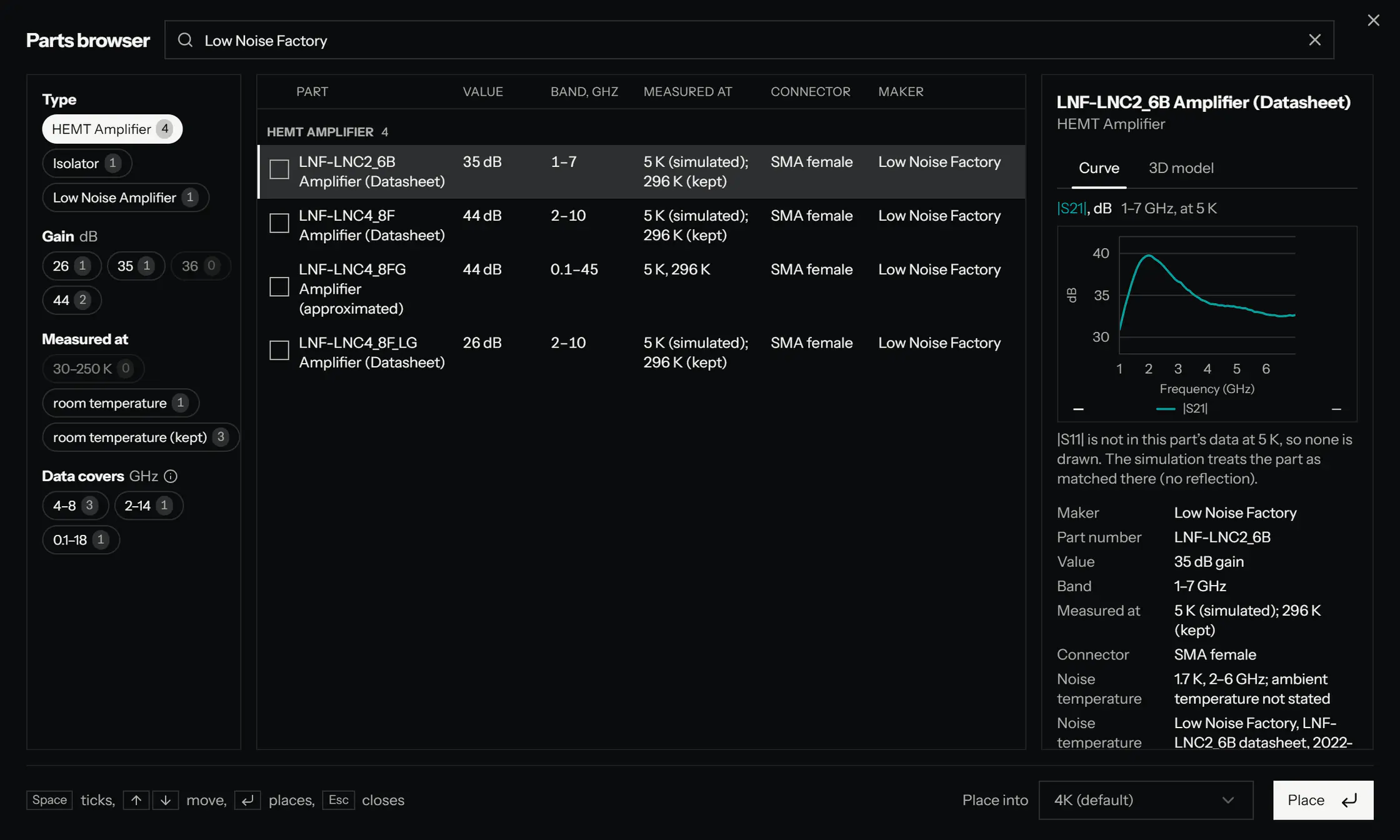The width and height of the screenshot is (1400, 840).
Task: Clear the search field with the X icon
Action: coord(1314,40)
